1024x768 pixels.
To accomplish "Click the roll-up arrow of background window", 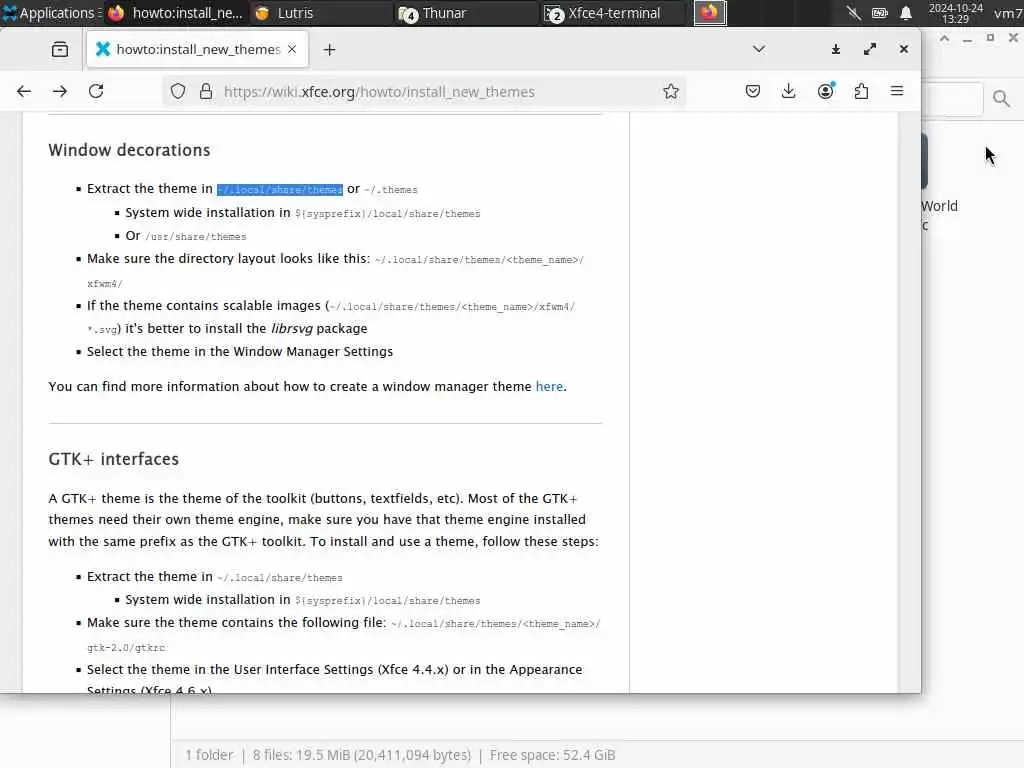I will click(944, 39).
